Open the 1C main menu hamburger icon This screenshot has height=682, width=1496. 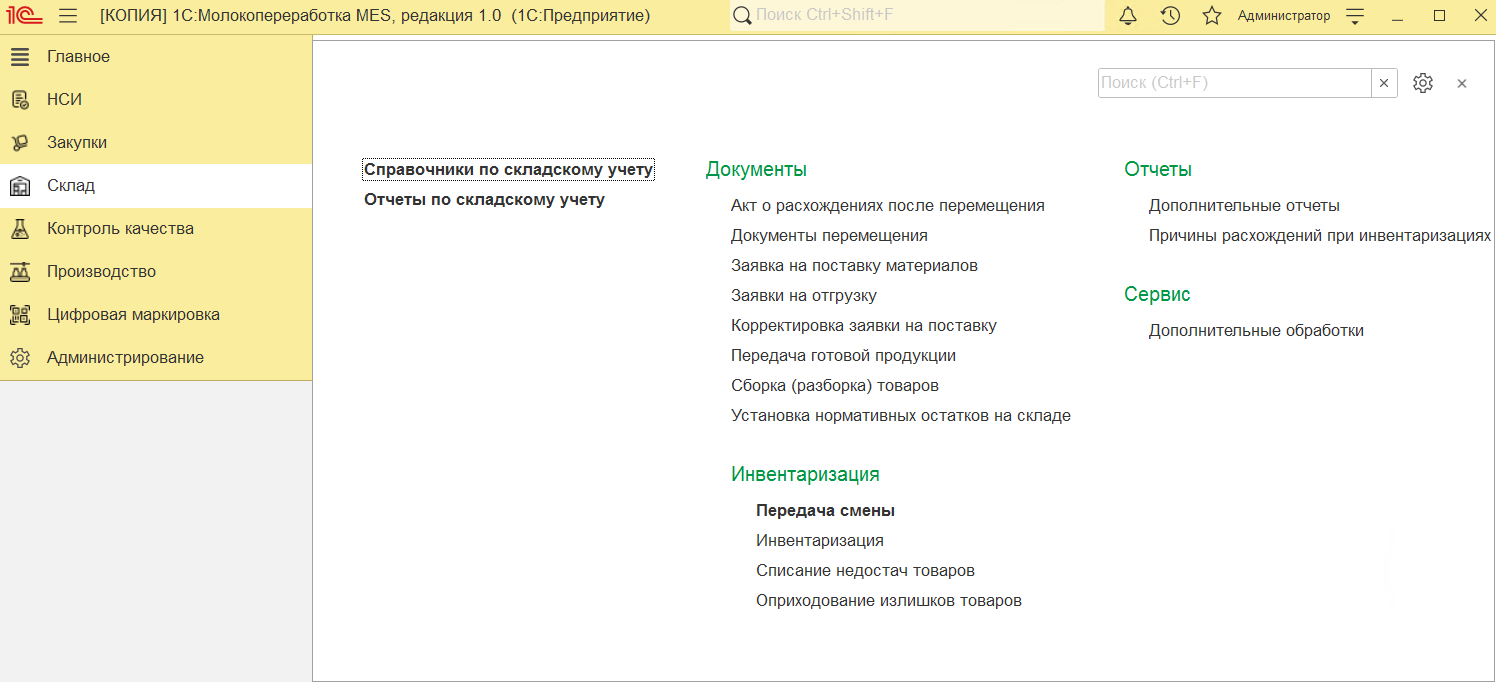pos(68,16)
